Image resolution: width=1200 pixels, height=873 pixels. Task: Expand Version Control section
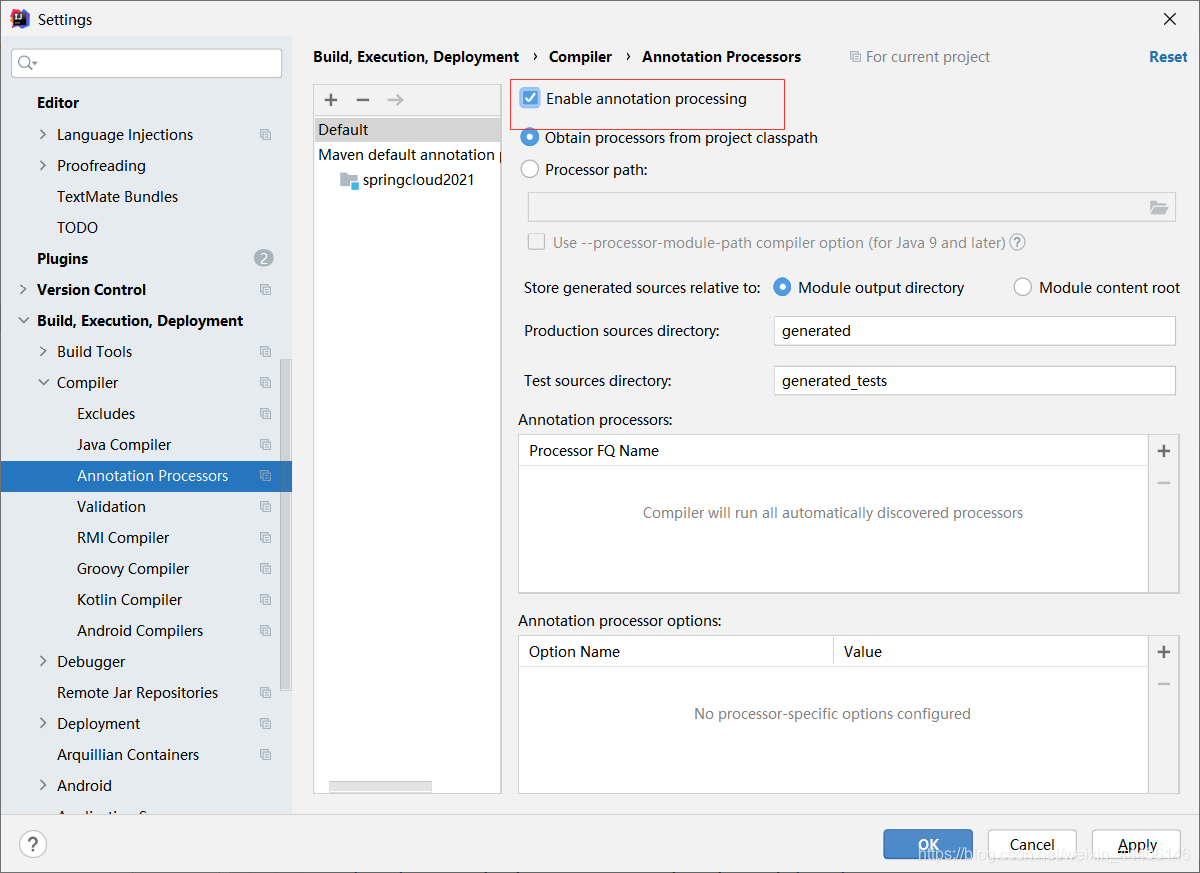pos(22,290)
